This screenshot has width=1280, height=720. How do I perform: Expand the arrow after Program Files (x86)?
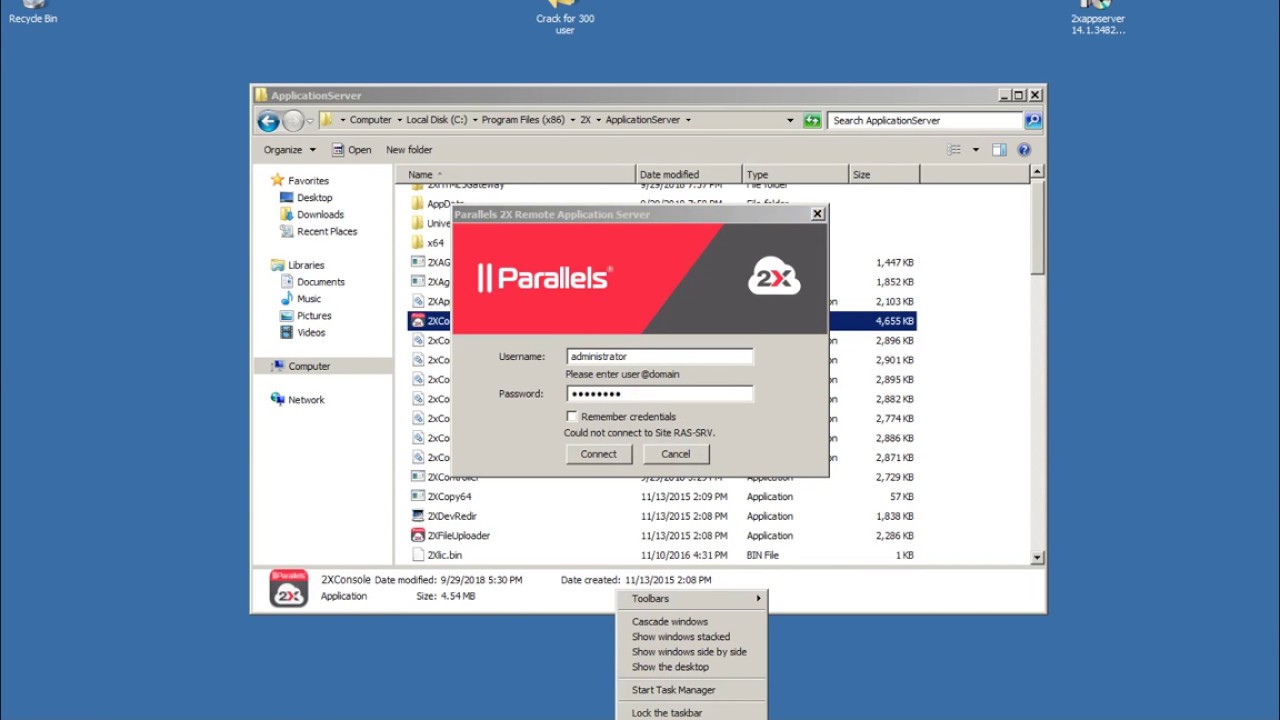[573, 120]
